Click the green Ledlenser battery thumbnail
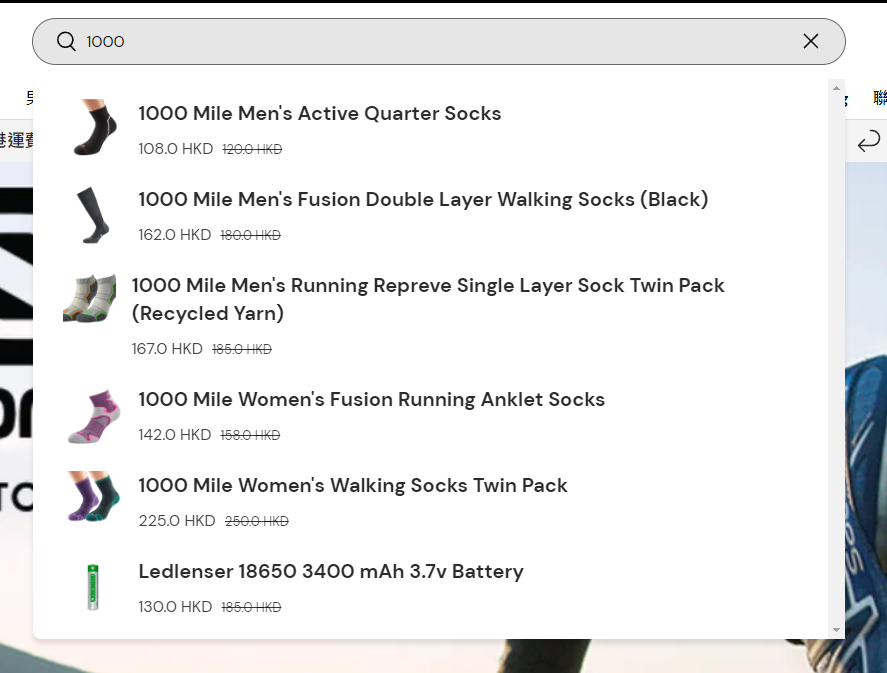887x673 pixels. click(x=93, y=587)
